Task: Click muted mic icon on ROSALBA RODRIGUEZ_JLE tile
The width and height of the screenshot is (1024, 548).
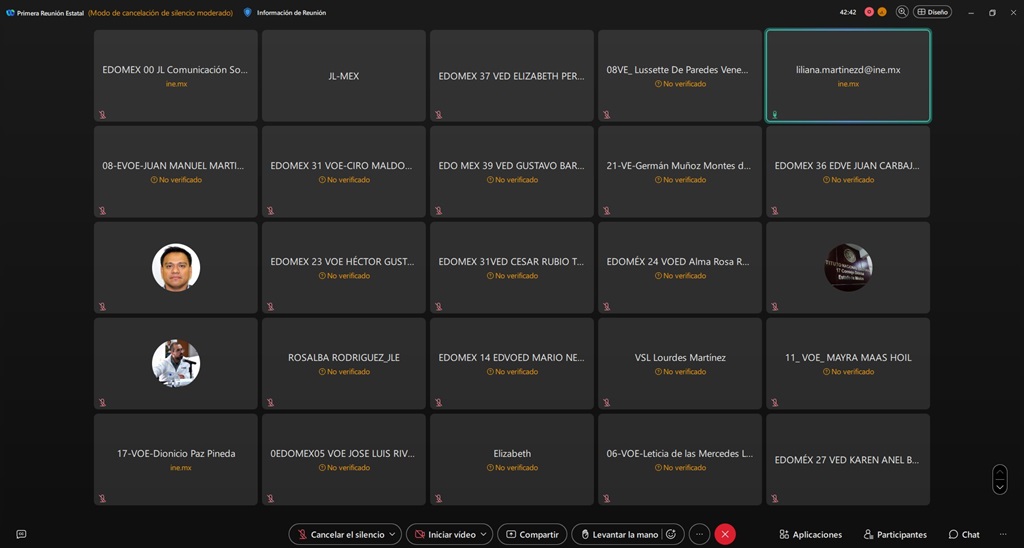Action: coord(270,402)
